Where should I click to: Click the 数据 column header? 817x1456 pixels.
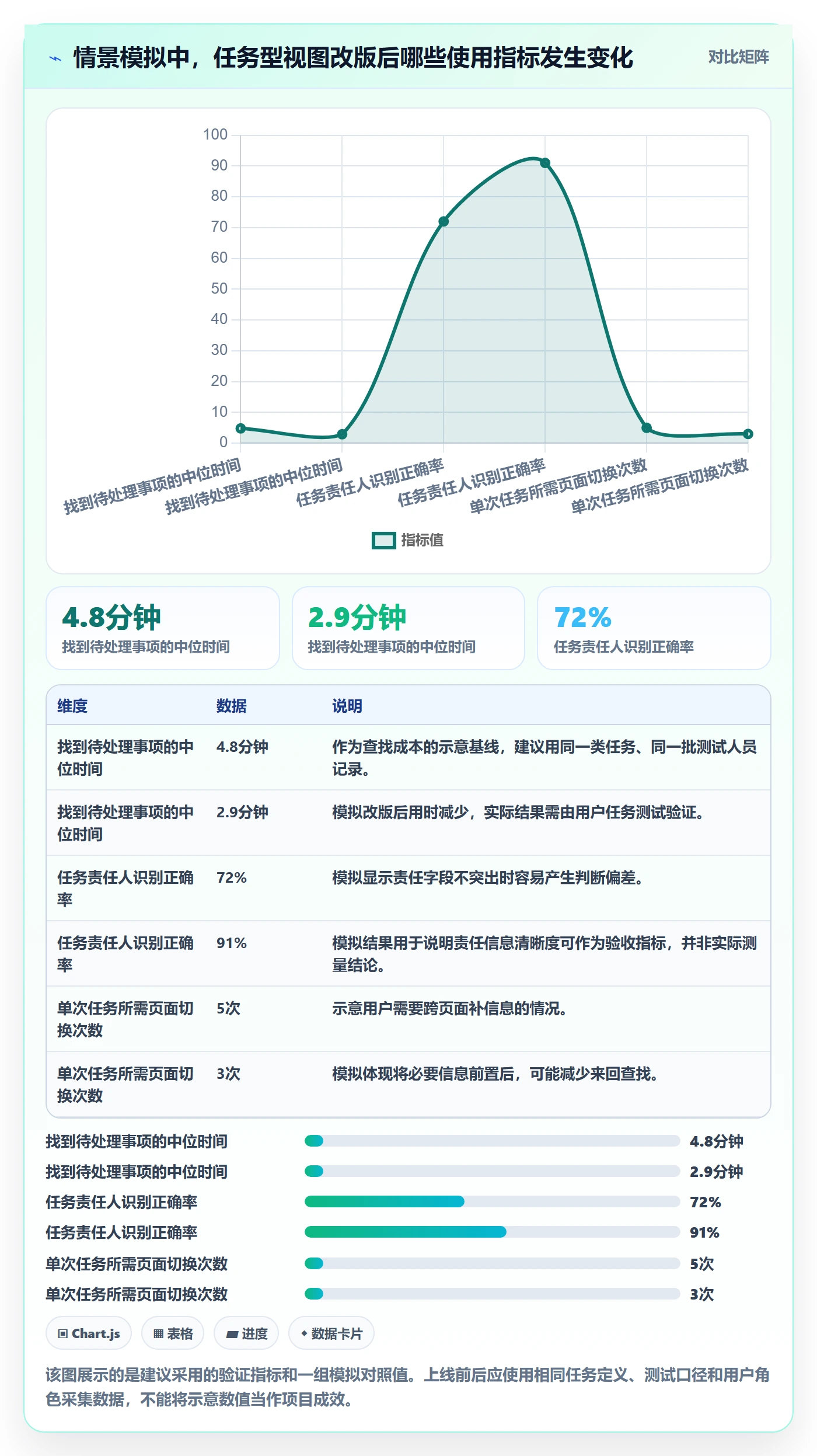[x=232, y=706]
